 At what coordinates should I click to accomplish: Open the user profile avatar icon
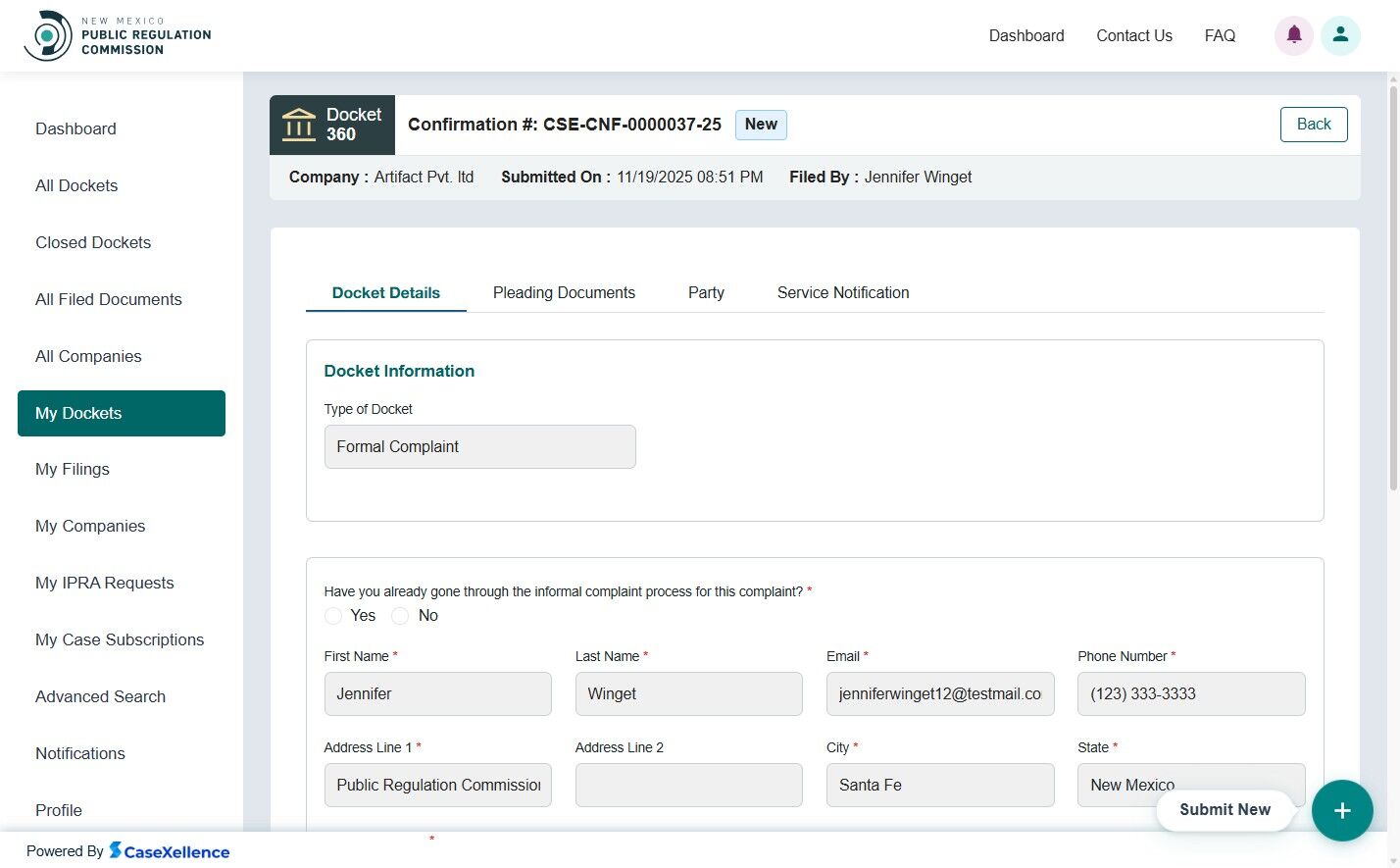click(1340, 35)
